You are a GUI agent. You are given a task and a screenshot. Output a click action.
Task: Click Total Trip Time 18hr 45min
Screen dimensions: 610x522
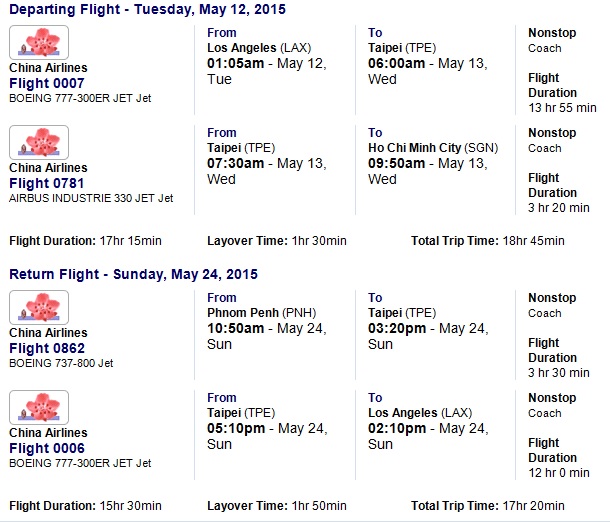tap(488, 241)
